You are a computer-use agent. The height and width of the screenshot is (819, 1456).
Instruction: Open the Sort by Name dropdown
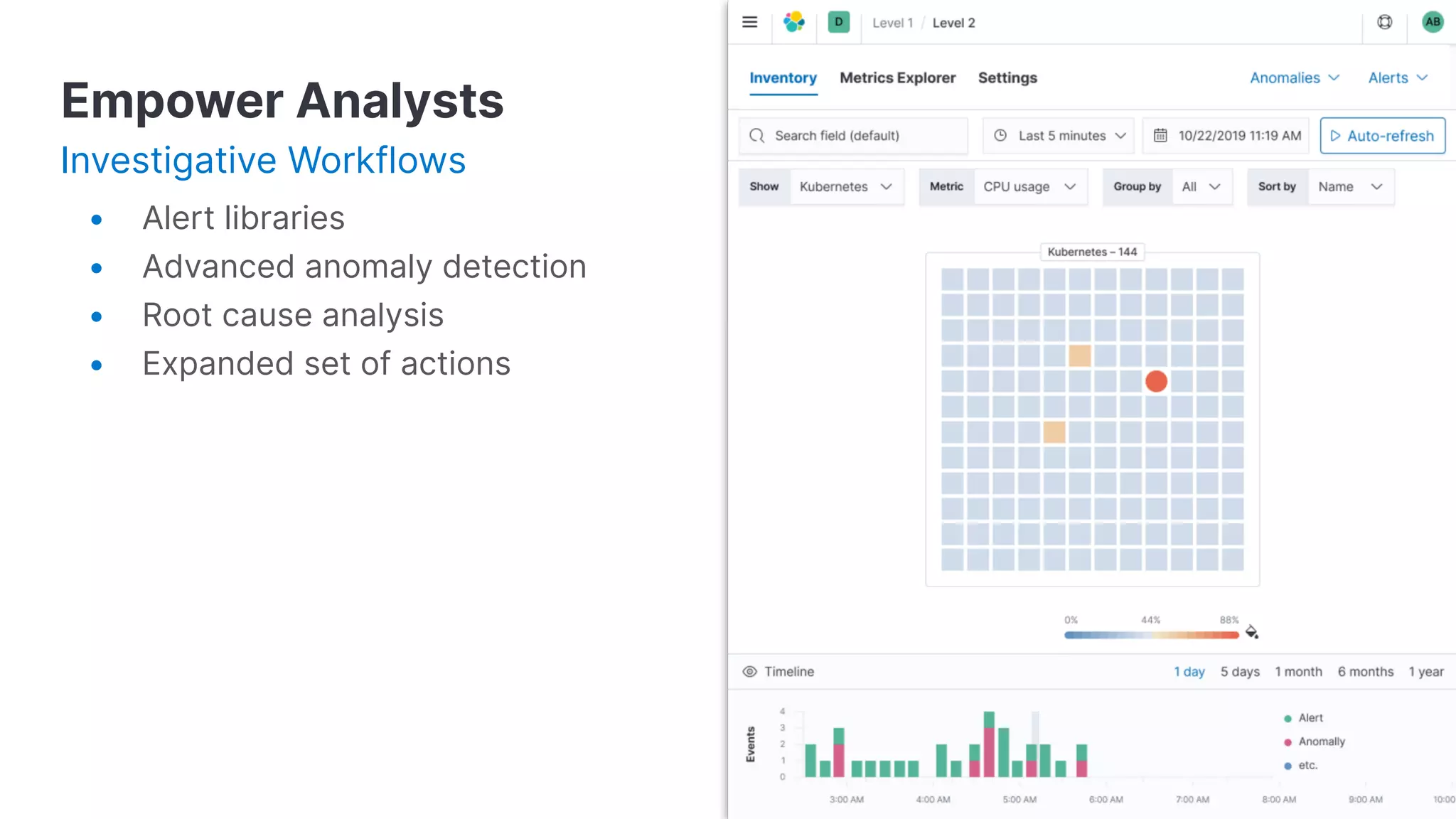click(1321, 187)
